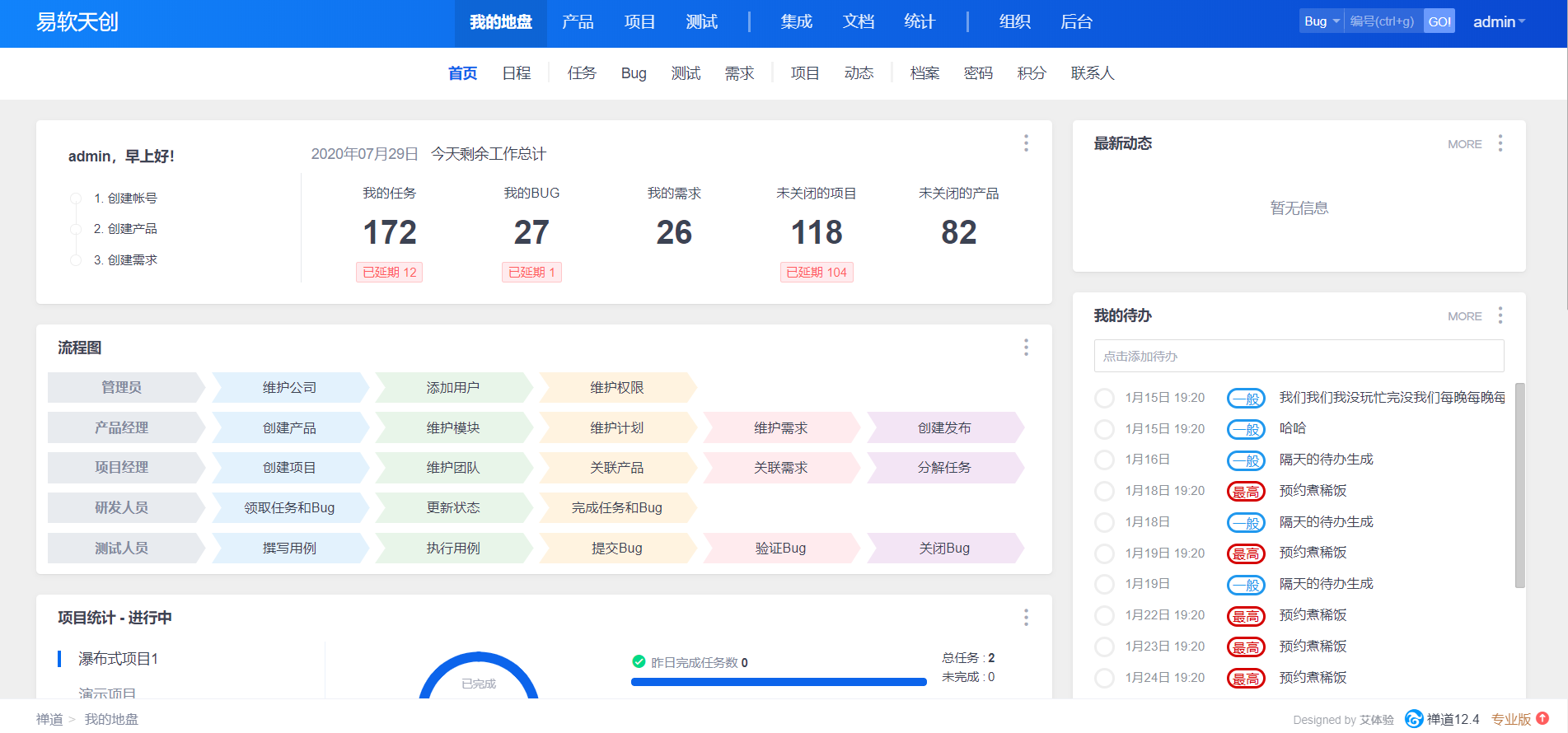Screen dimensions: 1568x733
Task: Check the 1月19日 19:20 预约煮稀饭 todo circle
Action: [x=1104, y=553]
